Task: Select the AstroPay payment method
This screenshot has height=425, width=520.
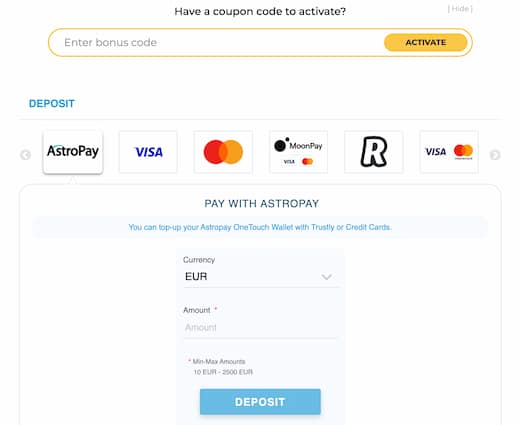Action: pos(73,152)
